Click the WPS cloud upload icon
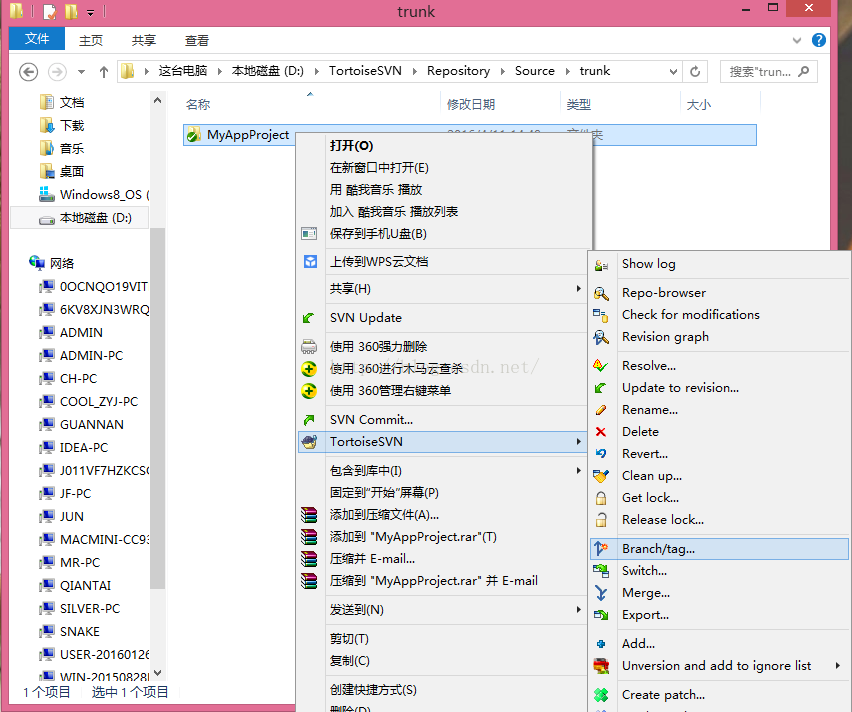 [310, 261]
